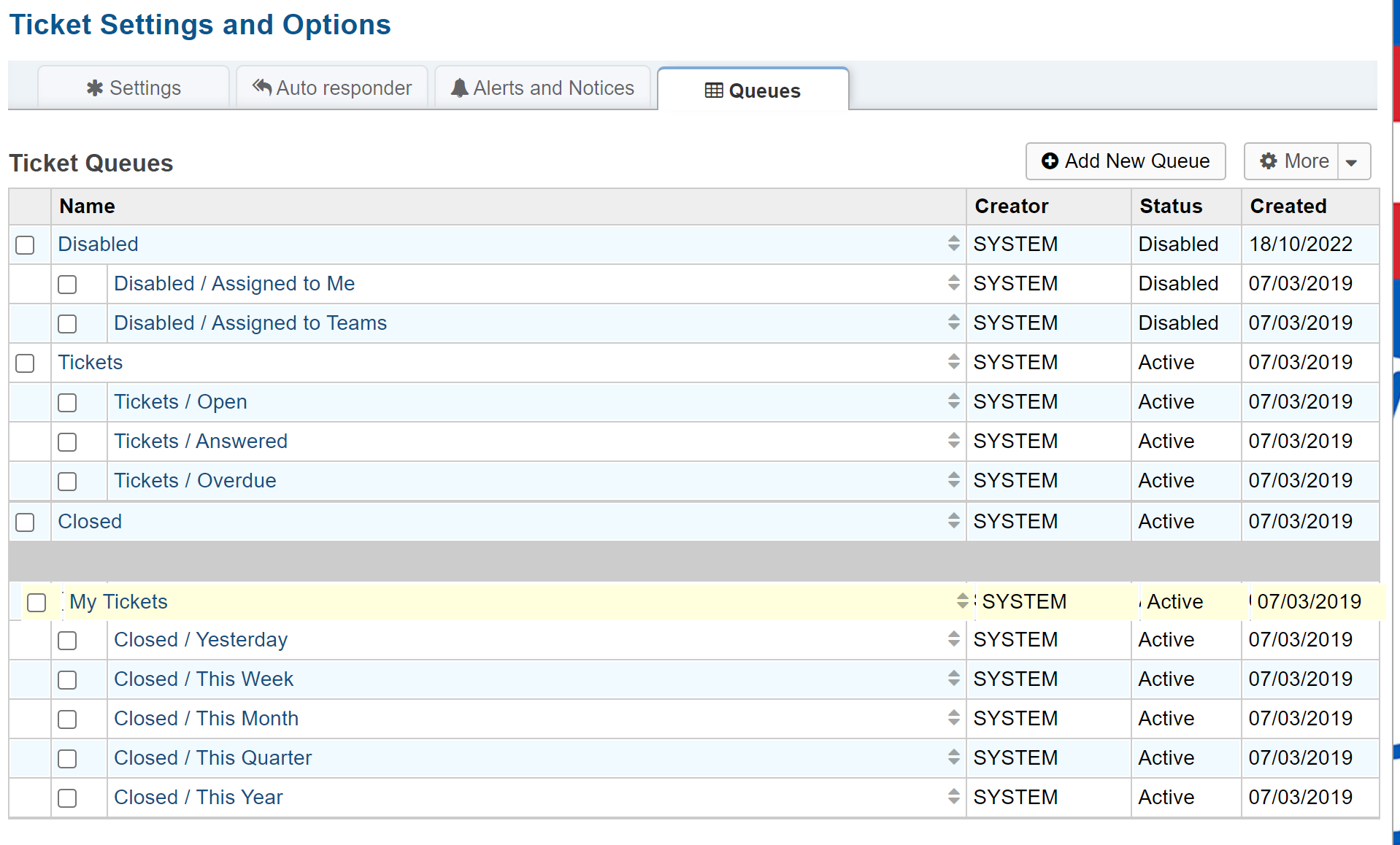Click Add New Queue button

(1125, 161)
